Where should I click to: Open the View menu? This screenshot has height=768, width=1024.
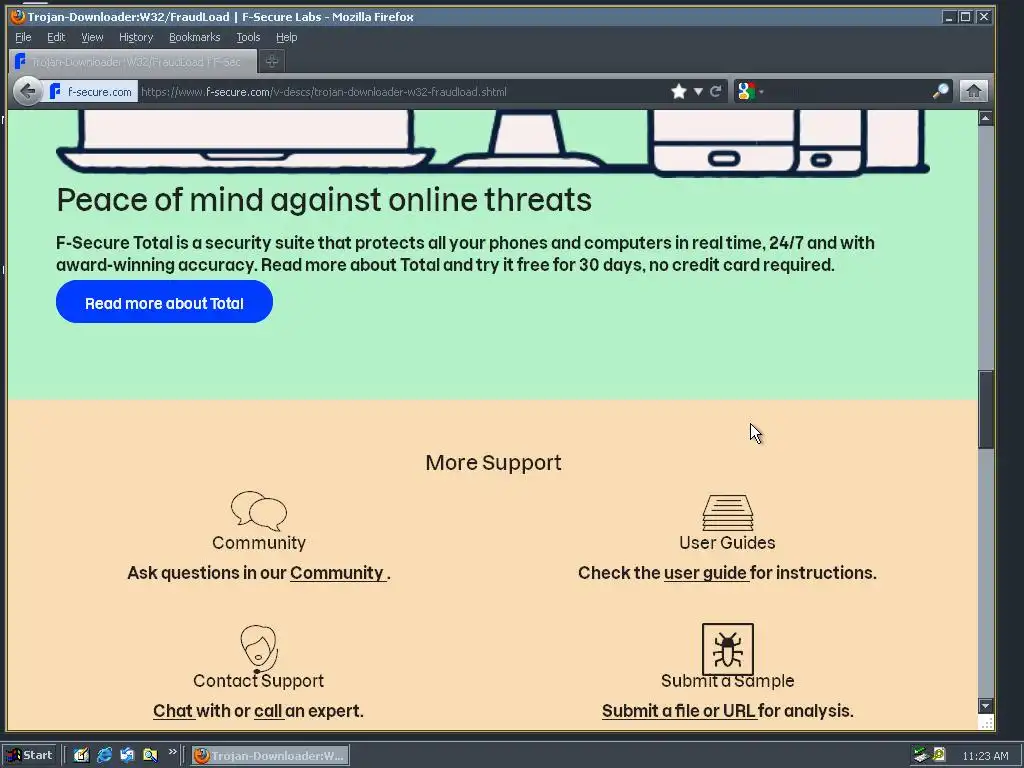pyautogui.click(x=92, y=37)
